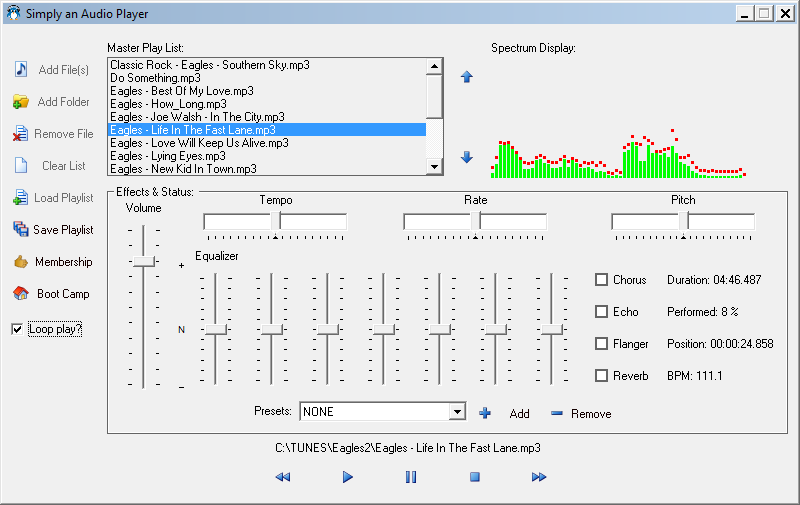Disable the Loop play checkbox

pyautogui.click(x=17, y=329)
